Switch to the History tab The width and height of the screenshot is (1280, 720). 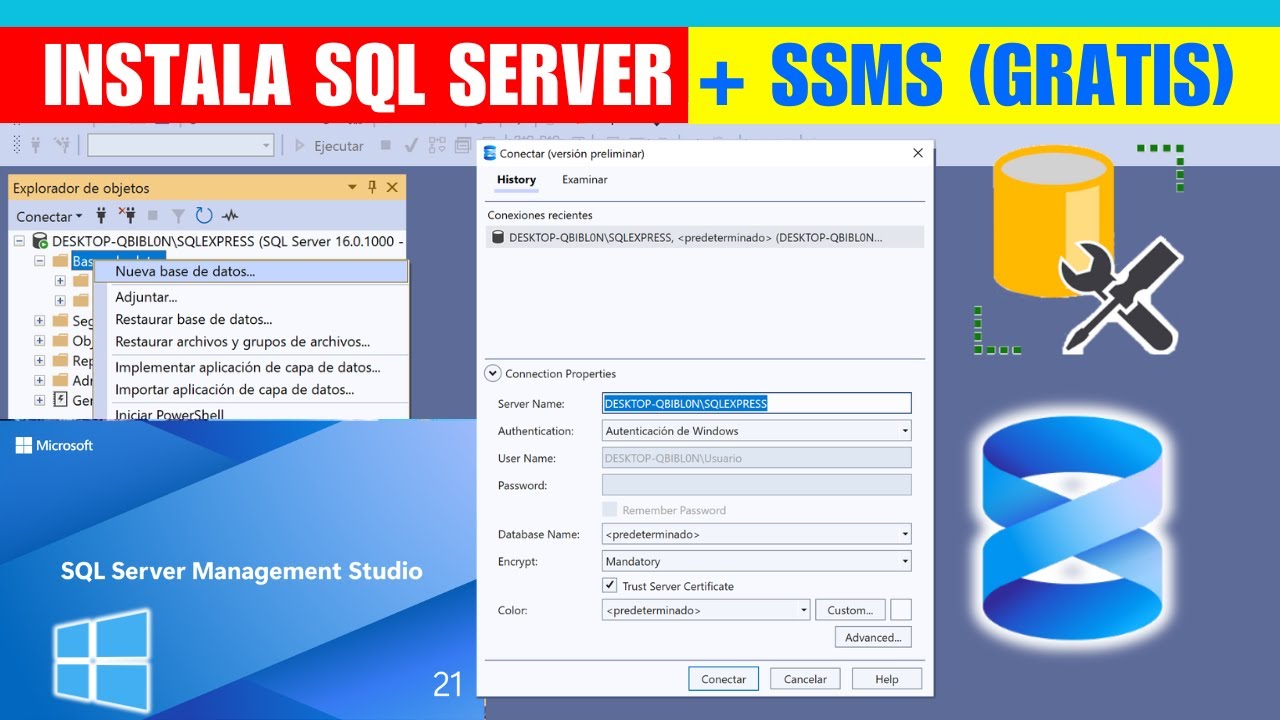[x=516, y=180]
